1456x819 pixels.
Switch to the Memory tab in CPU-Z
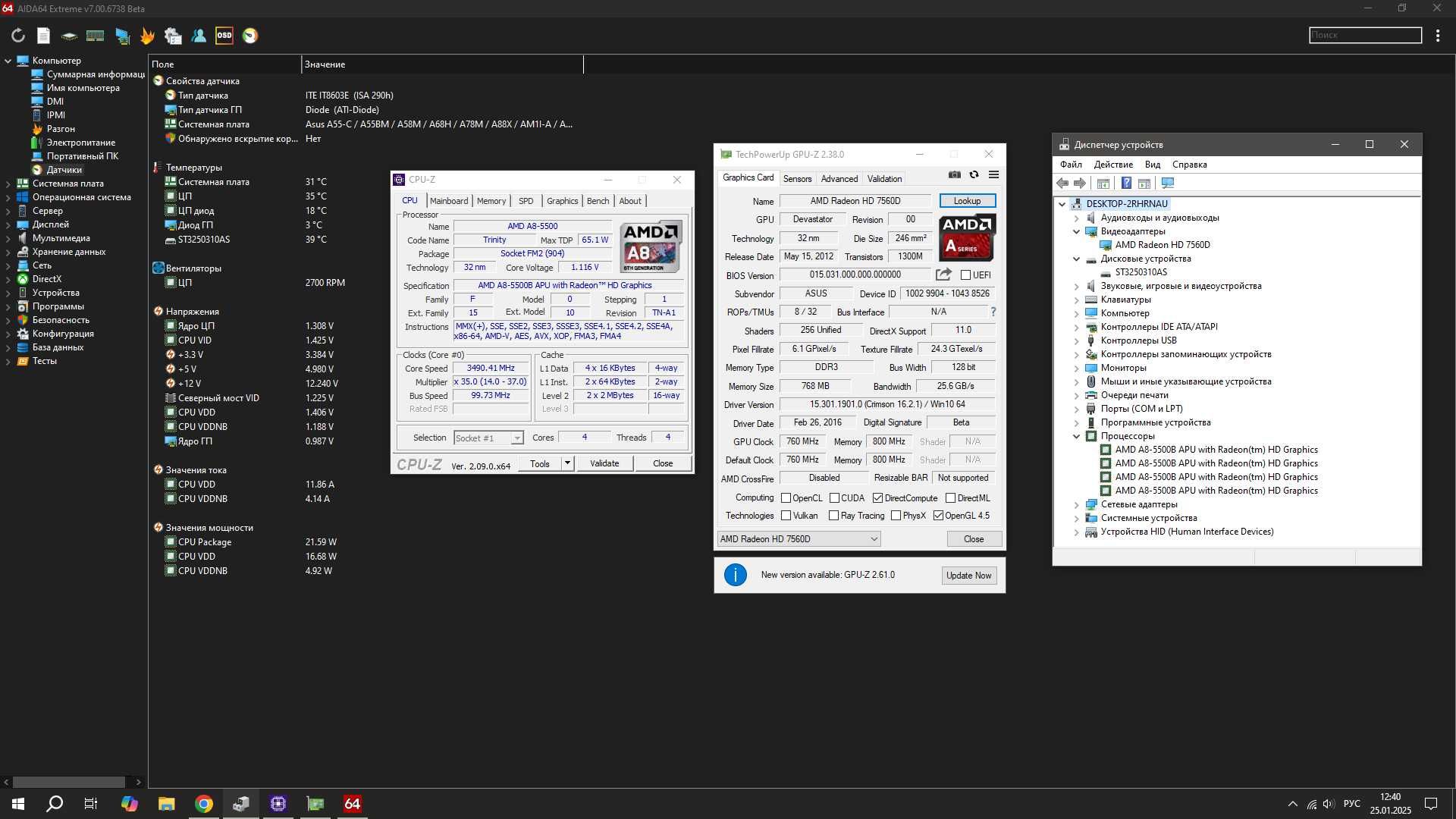[491, 201]
